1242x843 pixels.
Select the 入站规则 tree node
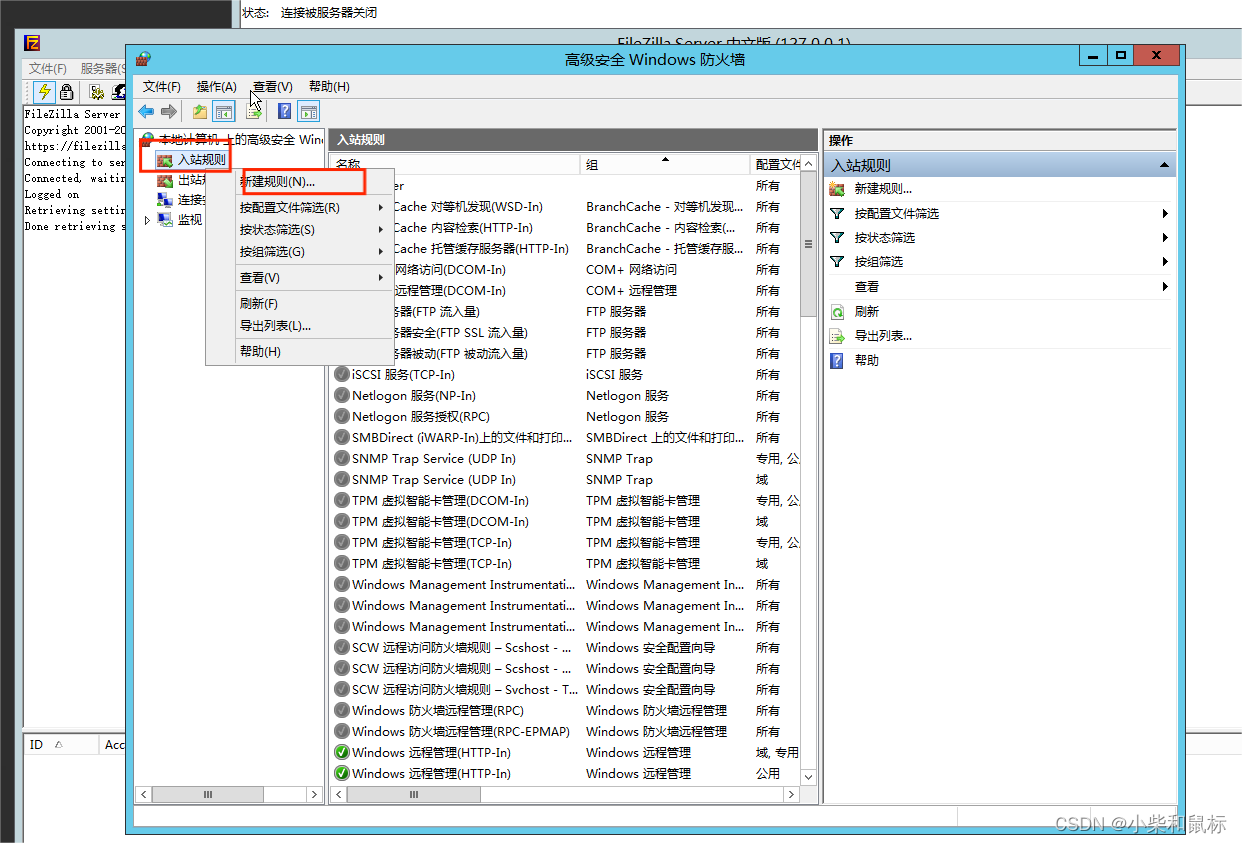point(201,160)
